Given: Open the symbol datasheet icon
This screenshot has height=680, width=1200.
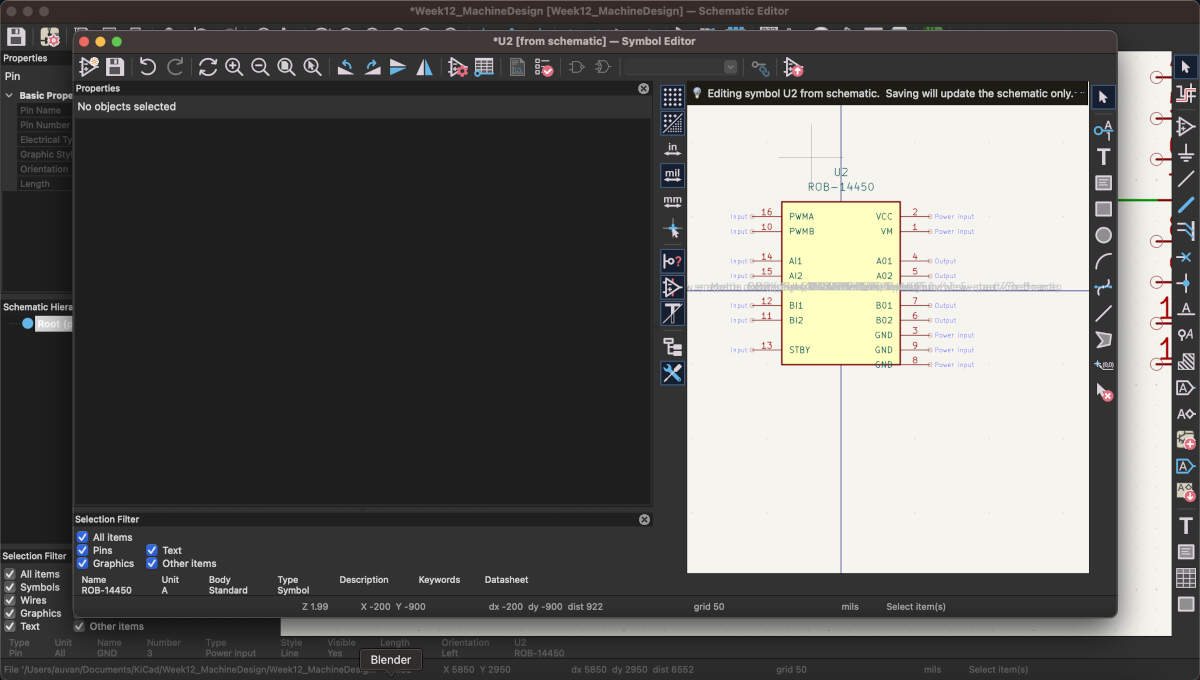Looking at the screenshot, I should pos(517,67).
